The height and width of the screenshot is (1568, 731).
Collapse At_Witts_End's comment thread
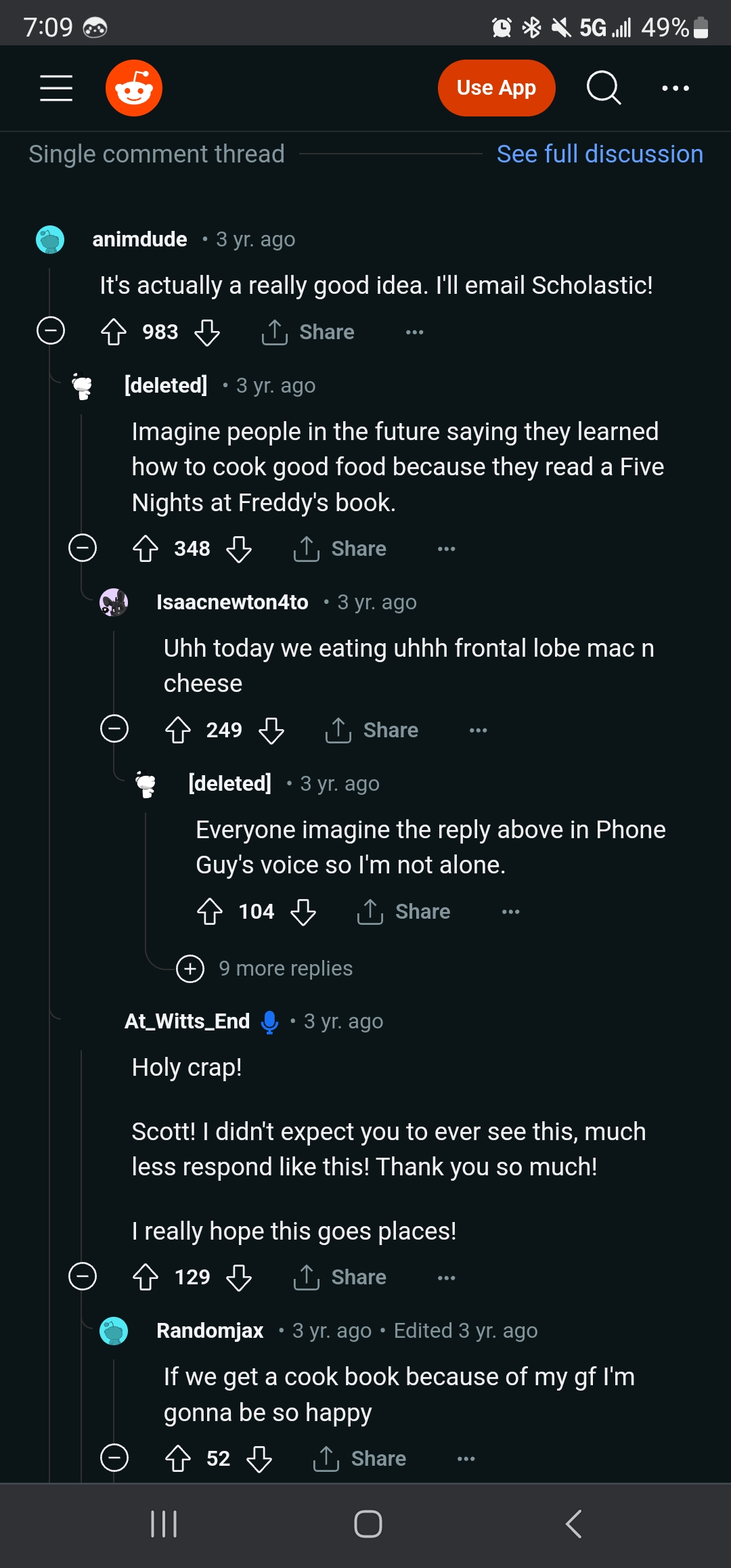[83, 1277]
